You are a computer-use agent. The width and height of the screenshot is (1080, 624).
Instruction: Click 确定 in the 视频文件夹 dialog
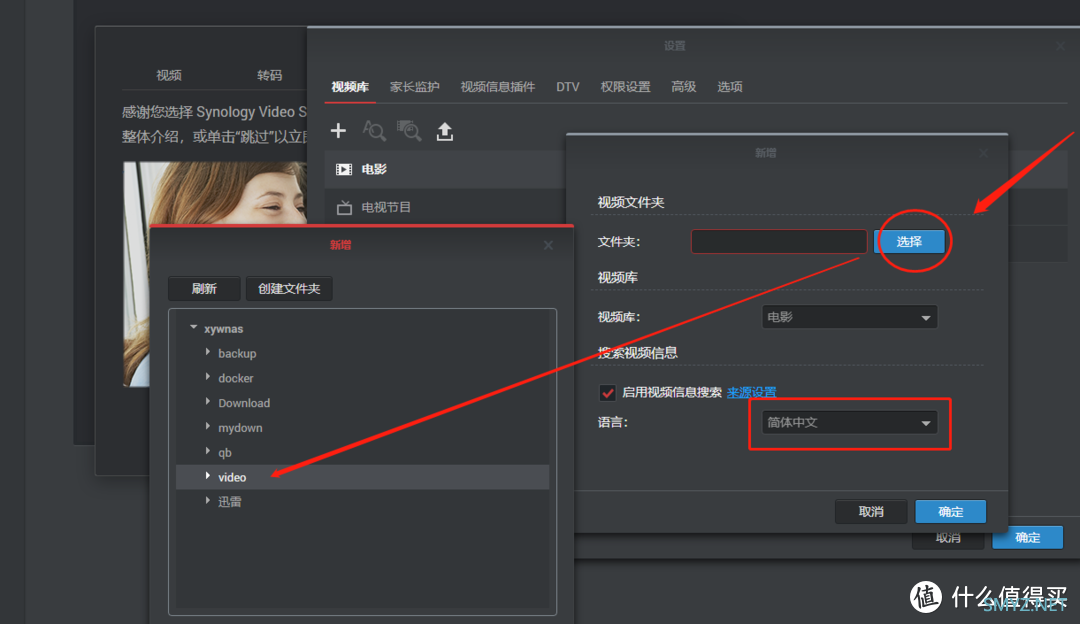[951, 512]
